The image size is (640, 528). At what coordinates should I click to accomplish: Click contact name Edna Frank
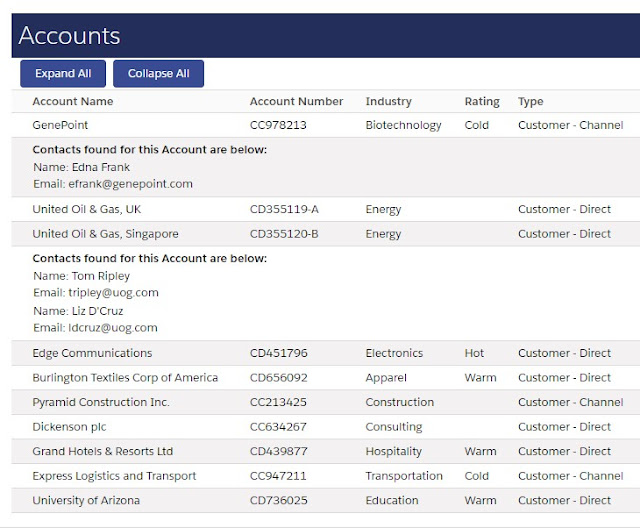coord(101,167)
